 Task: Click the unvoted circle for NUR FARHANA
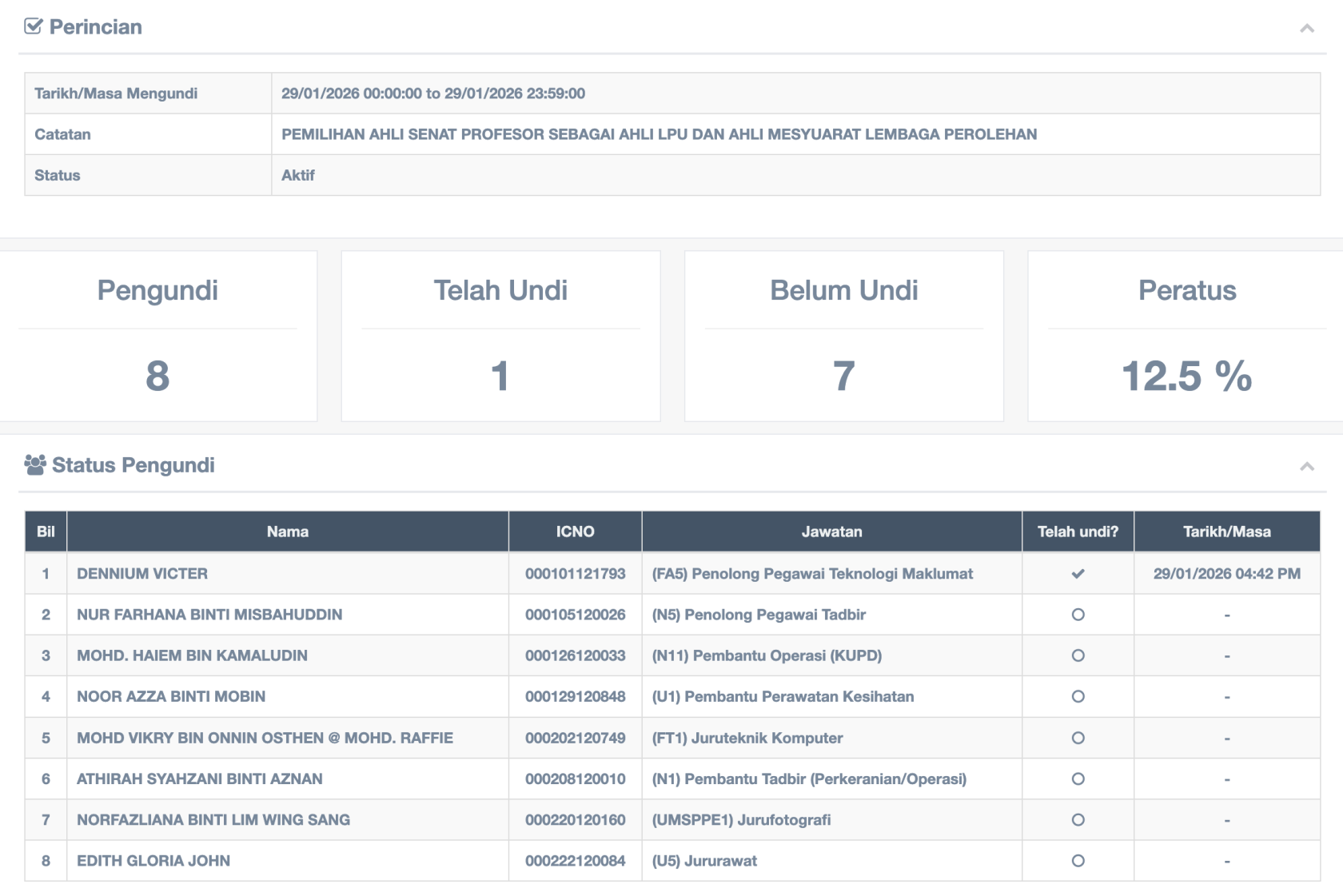1078,615
